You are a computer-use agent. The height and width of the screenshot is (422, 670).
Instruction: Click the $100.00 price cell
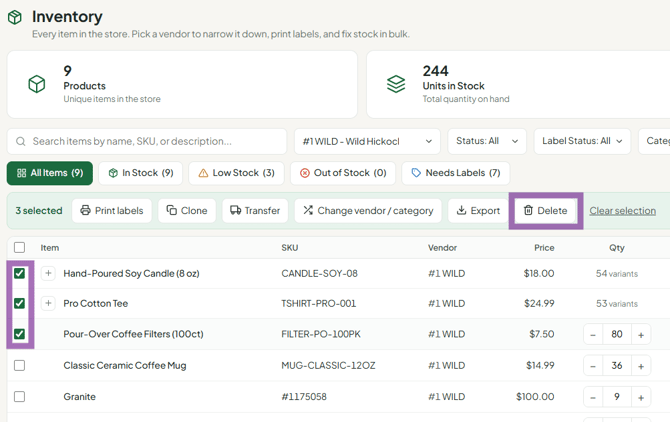[x=535, y=397]
